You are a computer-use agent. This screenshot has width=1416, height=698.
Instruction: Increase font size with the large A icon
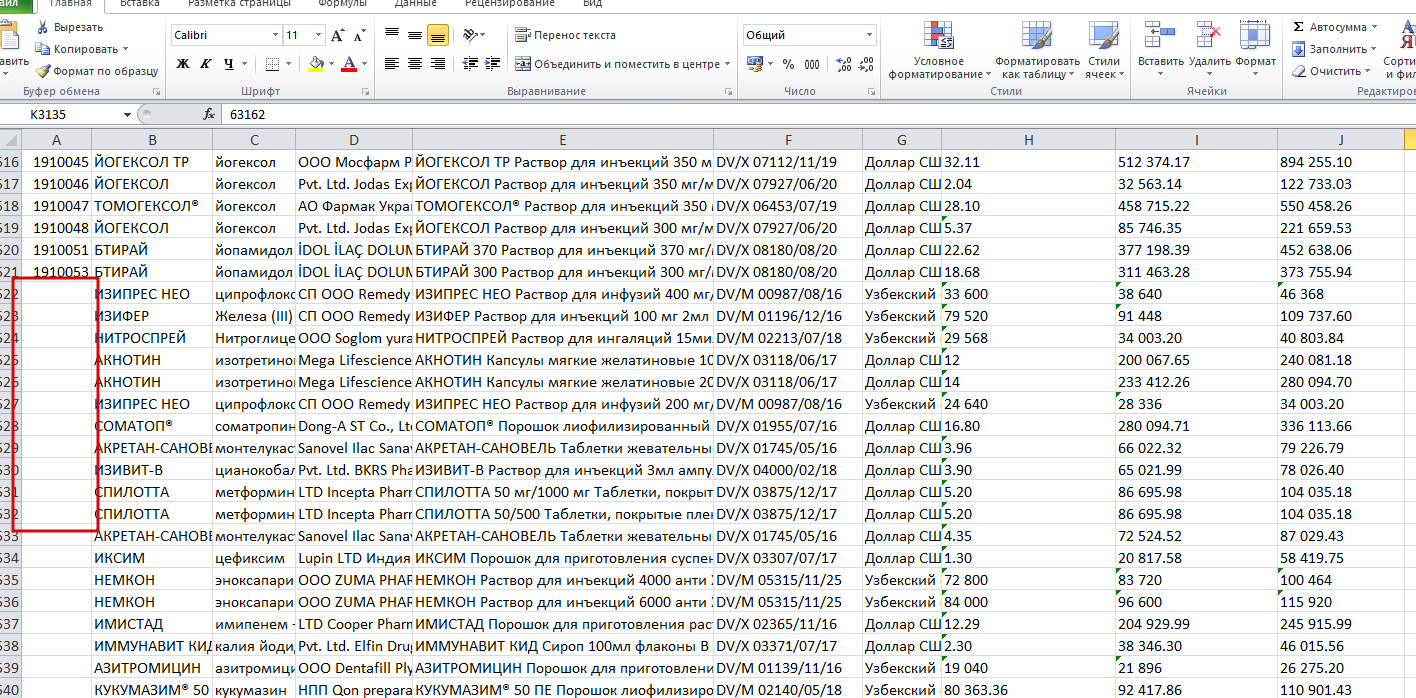pyautogui.click(x=336, y=35)
